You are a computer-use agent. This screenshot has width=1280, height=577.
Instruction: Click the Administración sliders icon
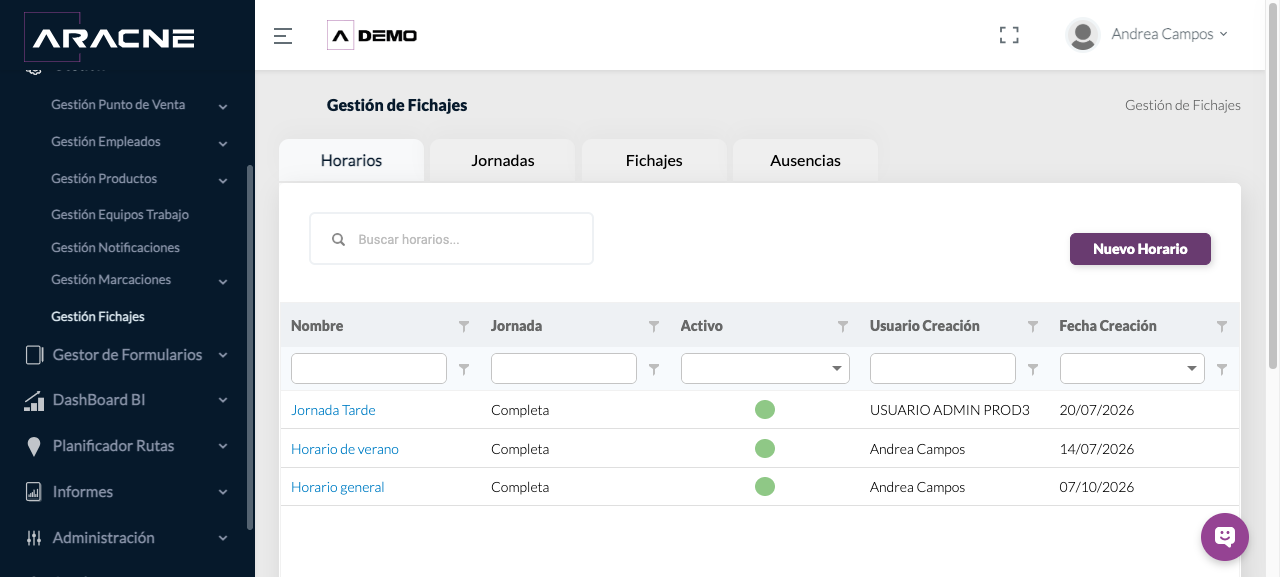[x=34, y=538]
